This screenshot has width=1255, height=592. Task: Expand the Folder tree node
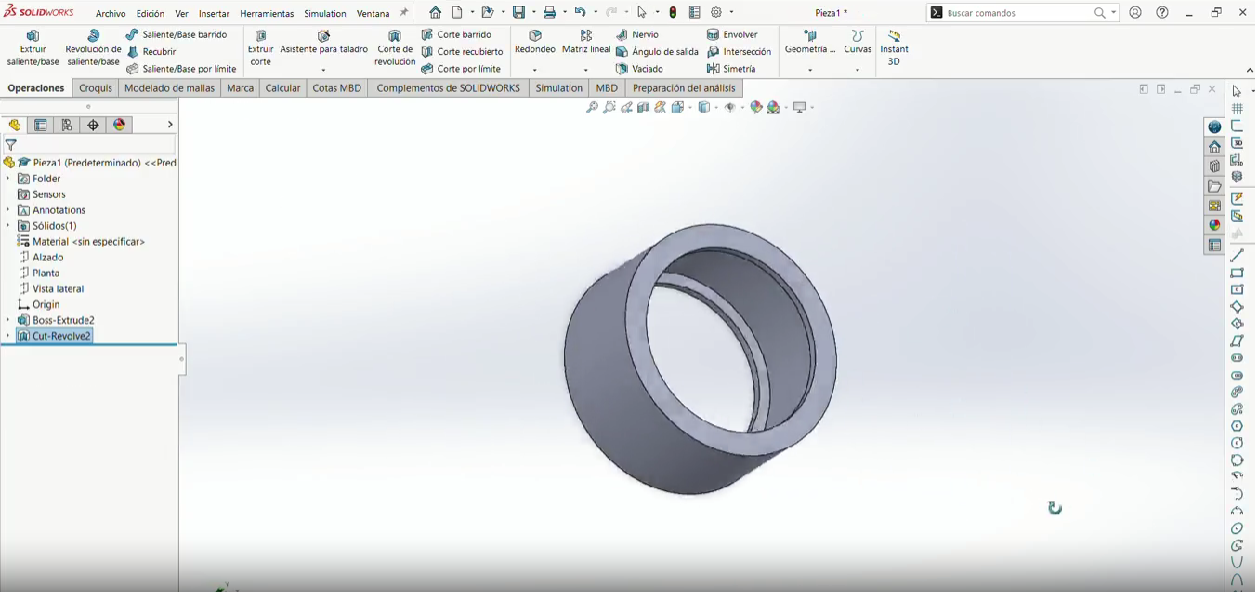pyautogui.click(x=8, y=178)
